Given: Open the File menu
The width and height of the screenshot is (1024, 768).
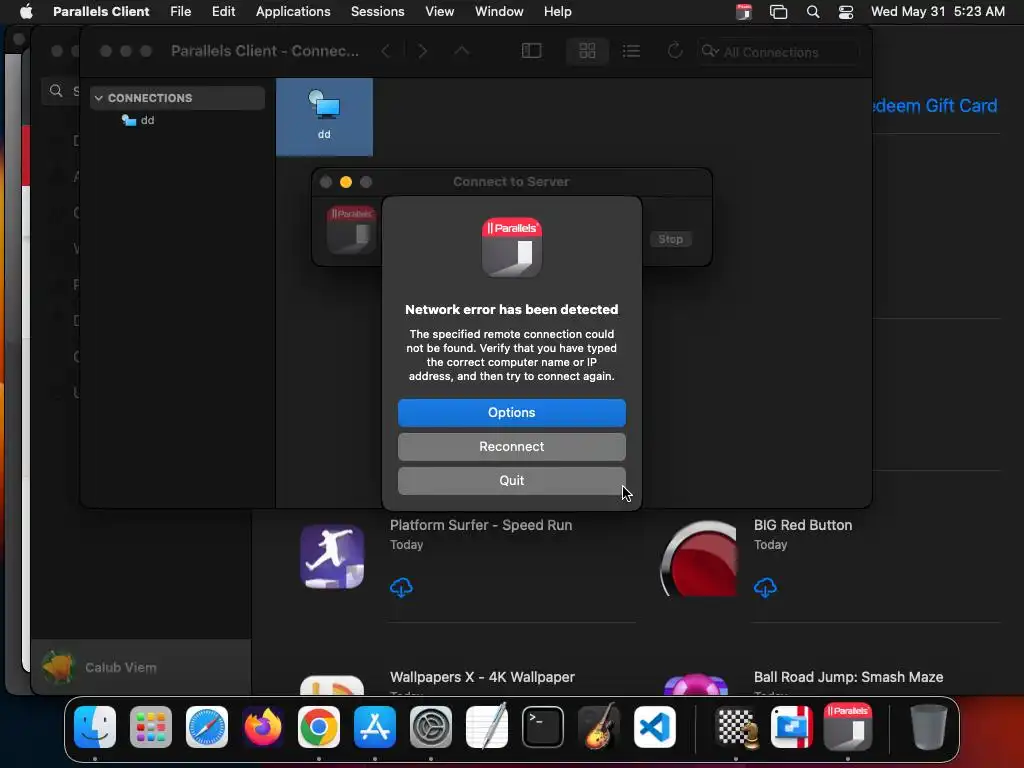Looking at the screenshot, I should click(x=180, y=12).
